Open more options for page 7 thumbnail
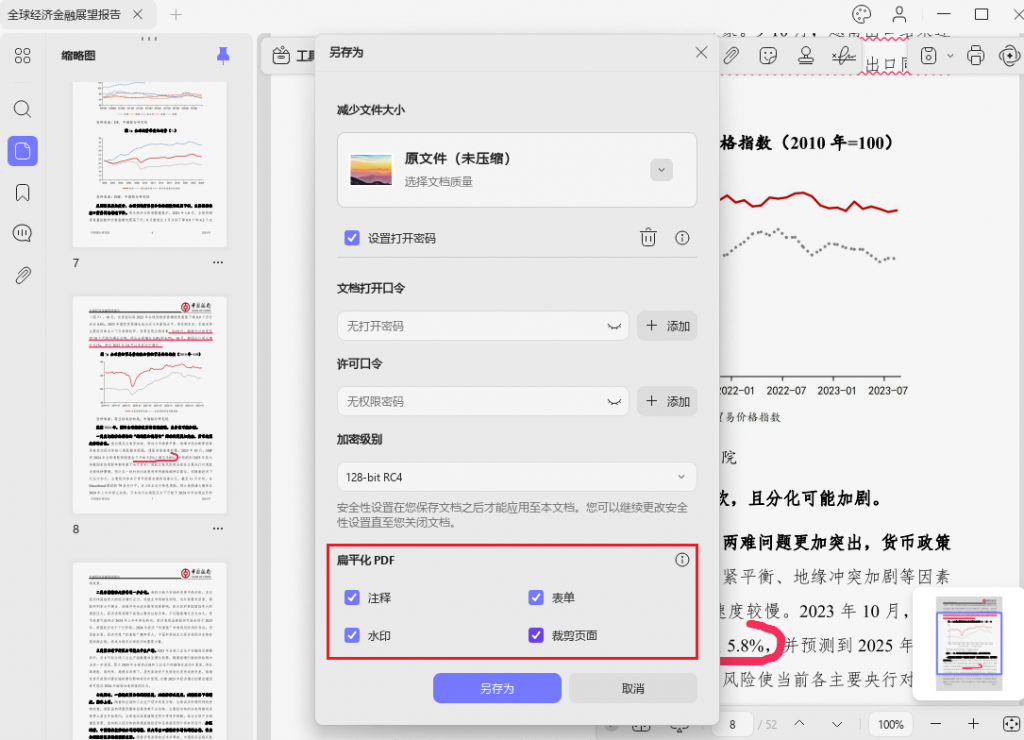The image size is (1024, 740). click(x=217, y=263)
